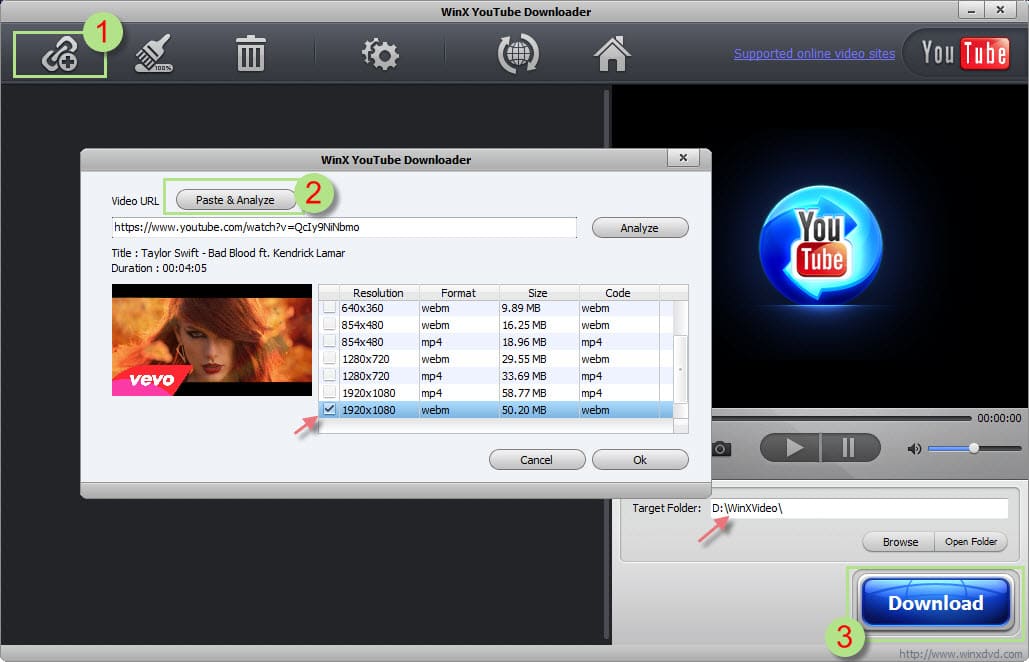The height and width of the screenshot is (662, 1029).
Task: Minimize the main WinX YouTube Downloader window
Action: click(972, 10)
